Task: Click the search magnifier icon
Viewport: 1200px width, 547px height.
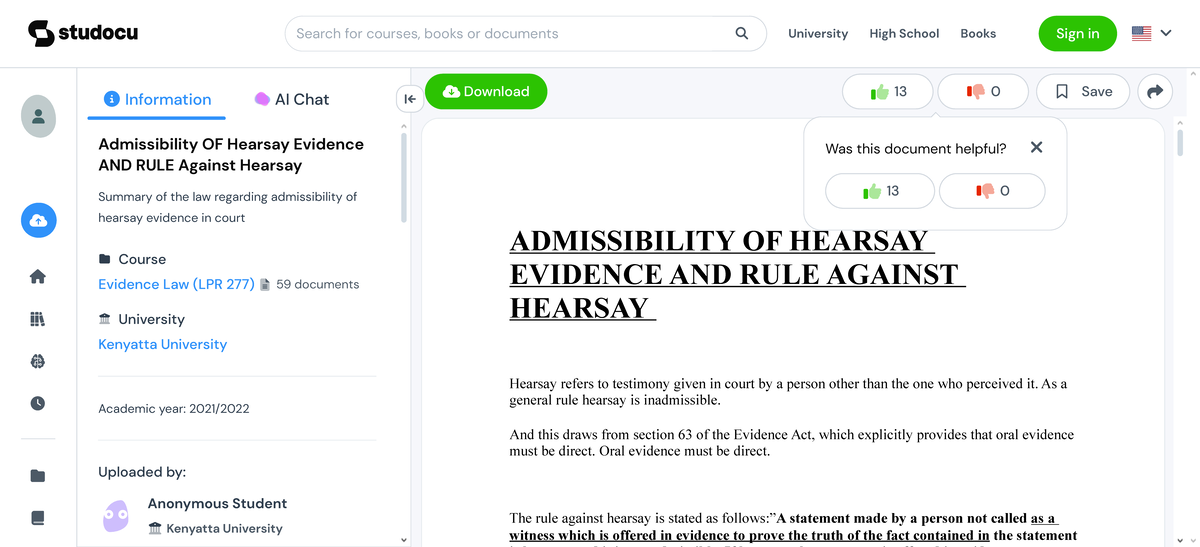Action: [742, 33]
